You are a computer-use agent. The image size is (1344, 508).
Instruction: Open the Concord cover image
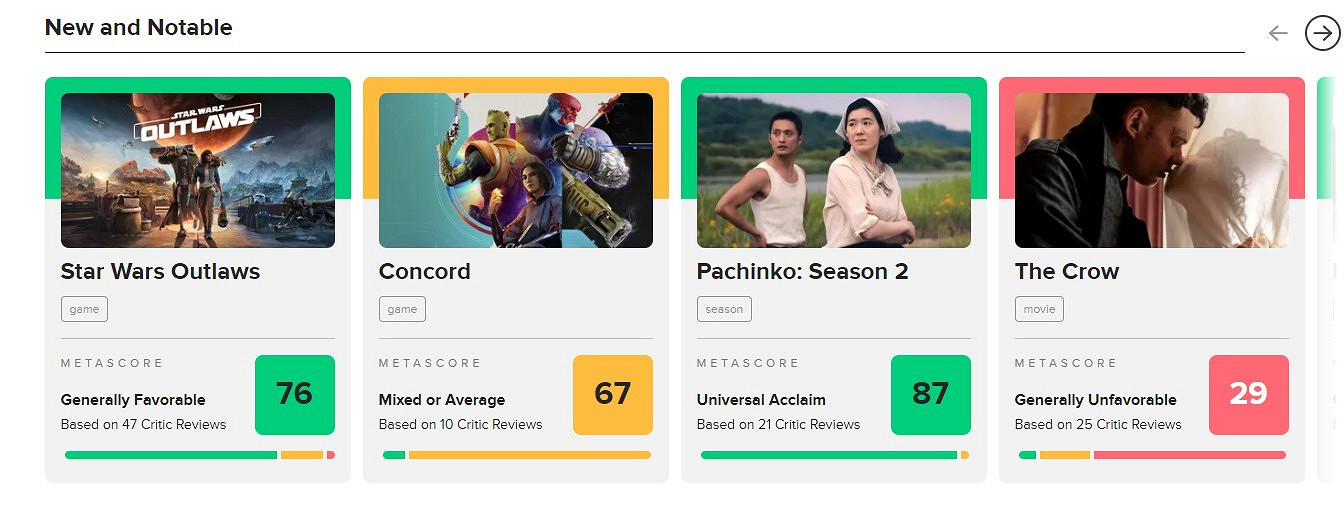(516, 170)
